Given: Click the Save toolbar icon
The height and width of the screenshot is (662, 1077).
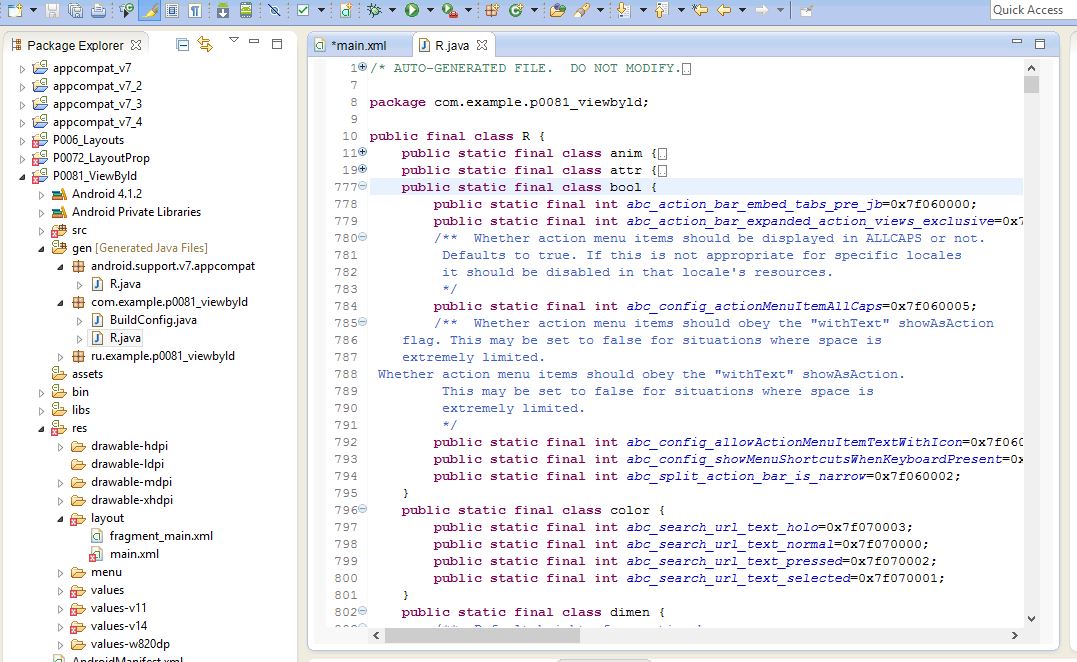Looking at the screenshot, I should (x=52, y=10).
